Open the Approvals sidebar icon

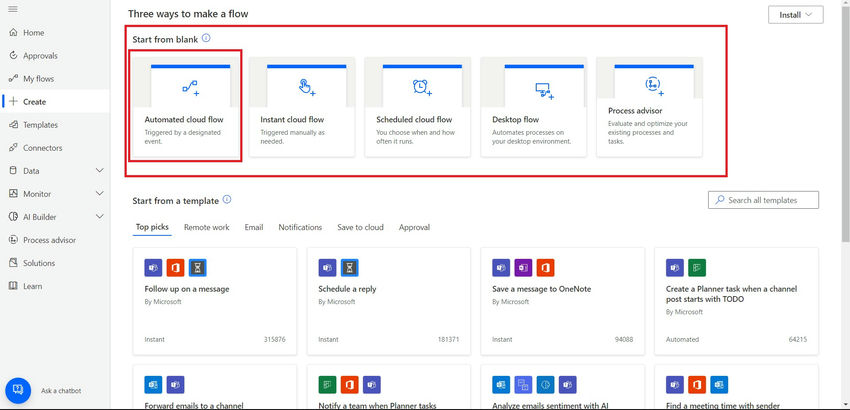[12, 56]
